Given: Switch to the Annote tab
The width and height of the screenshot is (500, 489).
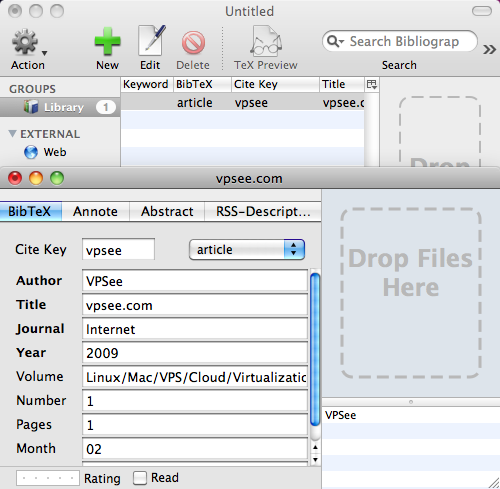Looking at the screenshot, I should 95,211.
